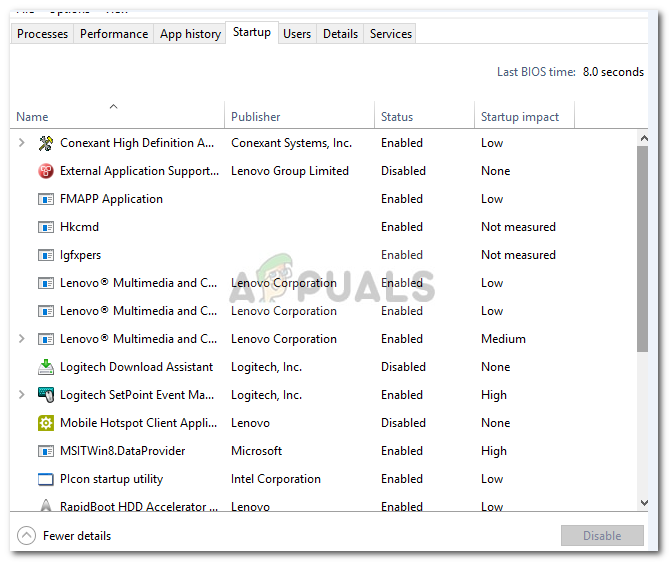The height and width of the screenshot is (562, 669).
Task: Click the vertical scrollbar thumb
Action: (x=643, y=249)
